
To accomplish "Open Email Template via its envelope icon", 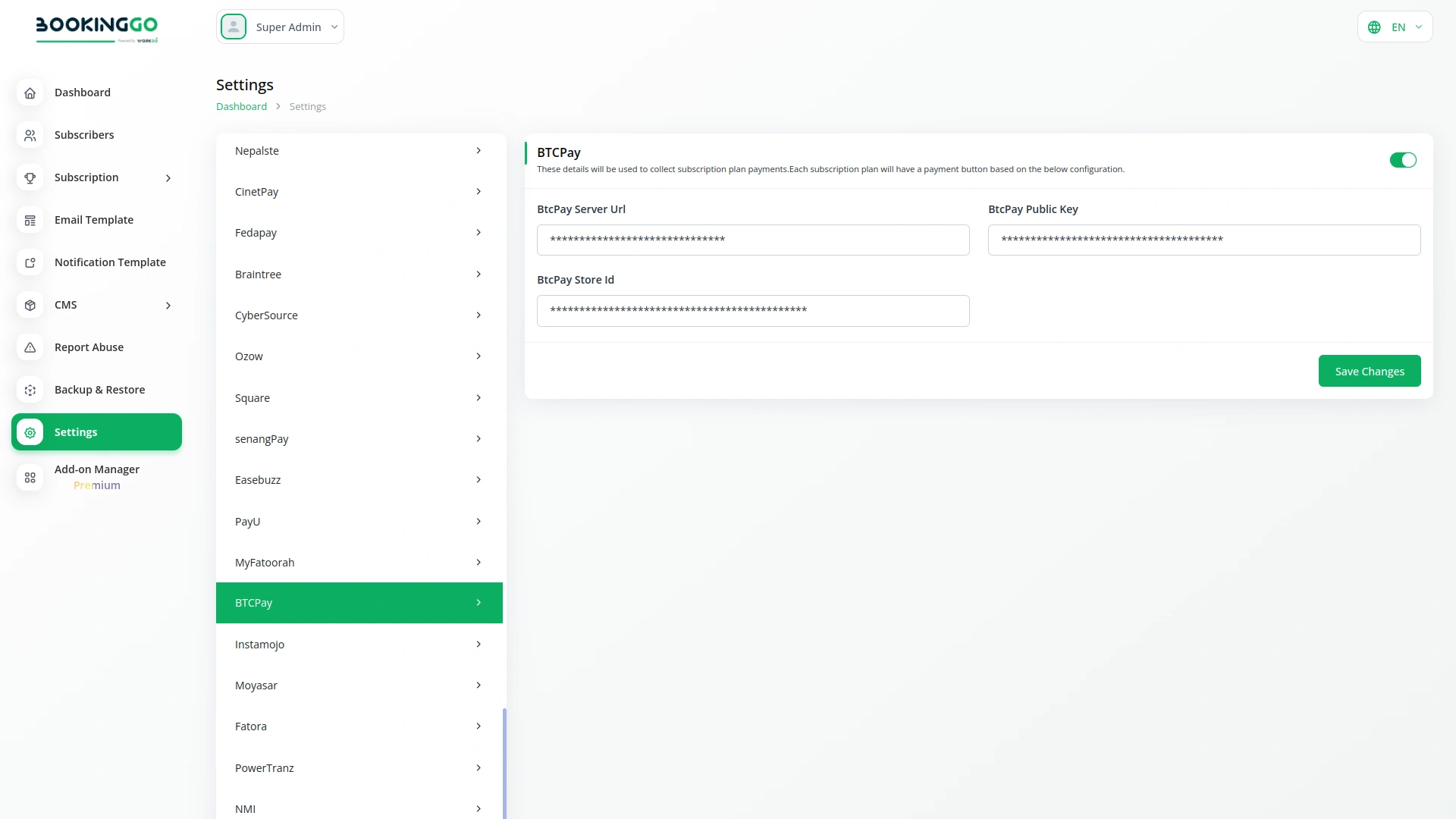I will 30,220.
